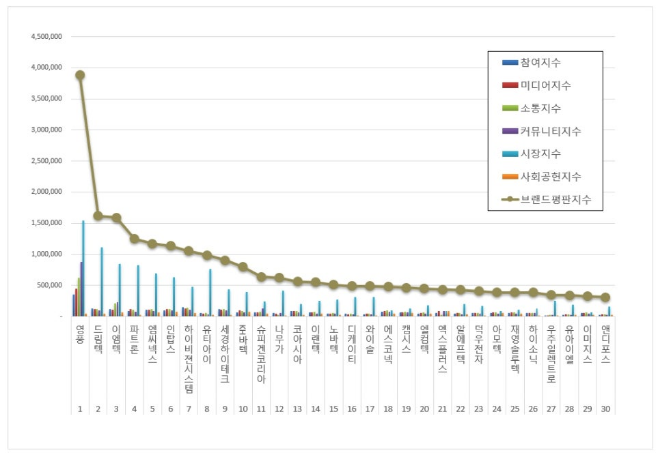Select the 하이비젼시스템 category label

[188, 349]
